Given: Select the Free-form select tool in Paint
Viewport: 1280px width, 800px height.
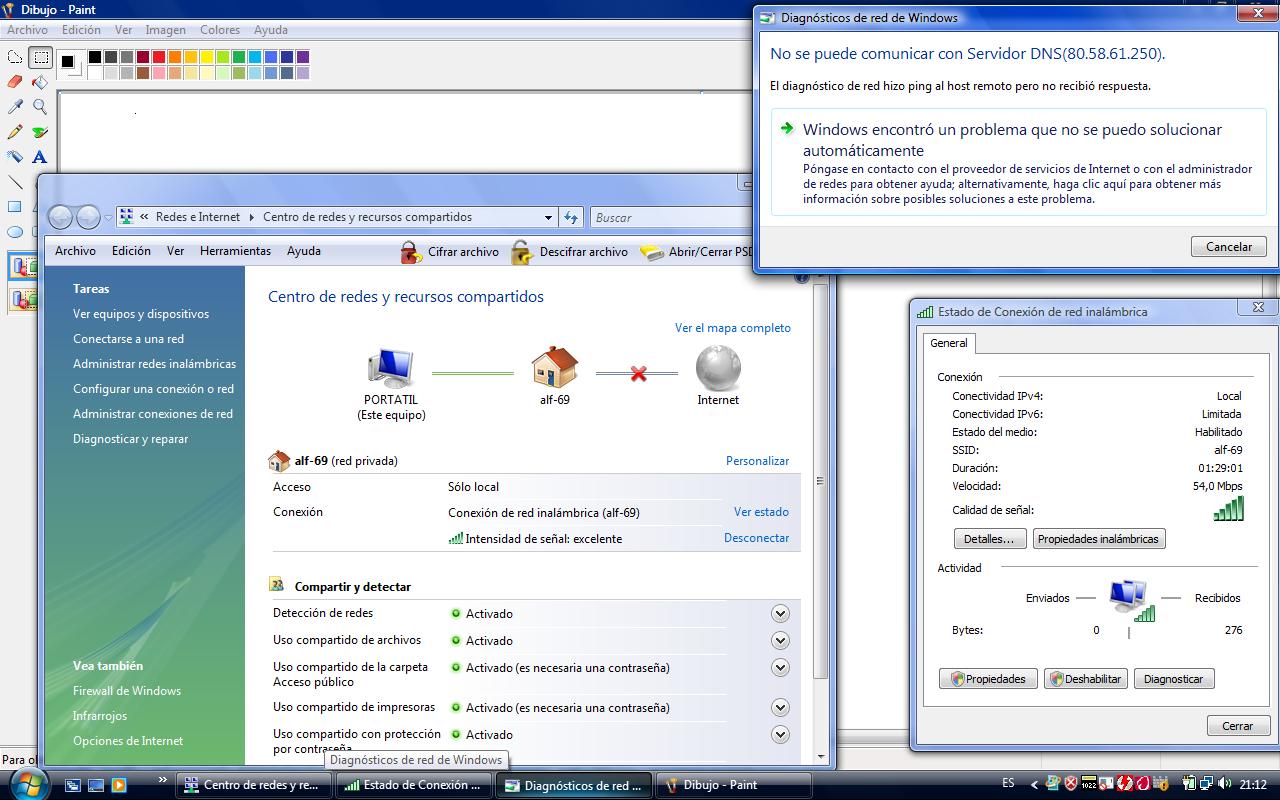Looking at the screenshot, I should pyautogui.click(x=15, y=57).
